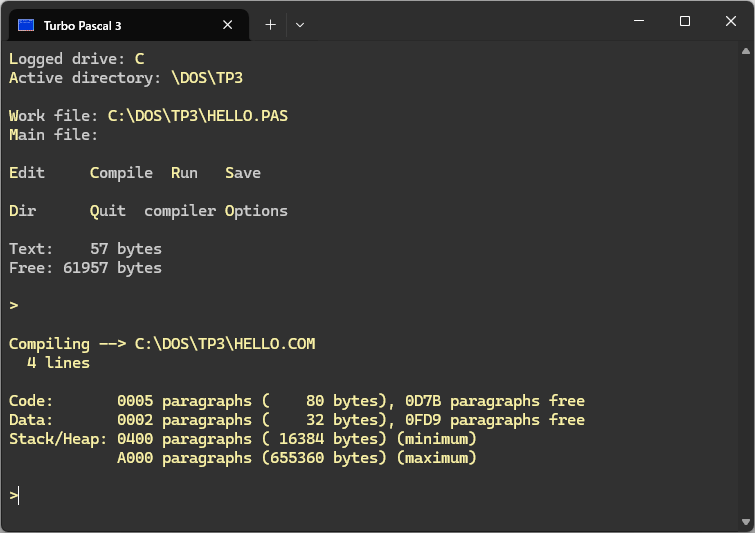Close the Turbo Pascal 3 tab
The width and height of the screenshot is (755, 533).
click(228, 25)
